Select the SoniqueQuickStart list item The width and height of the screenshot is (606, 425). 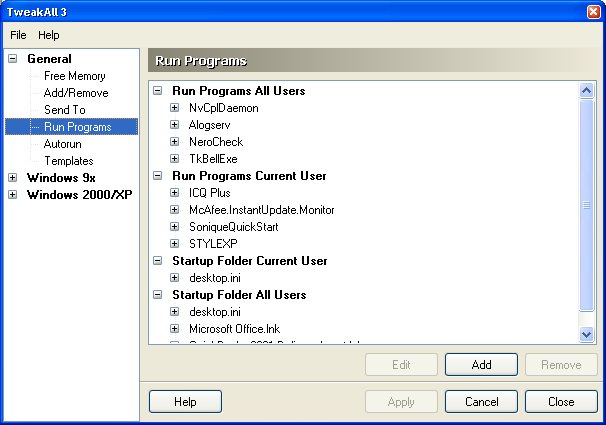pyautogui.click(x=233, y=227)
